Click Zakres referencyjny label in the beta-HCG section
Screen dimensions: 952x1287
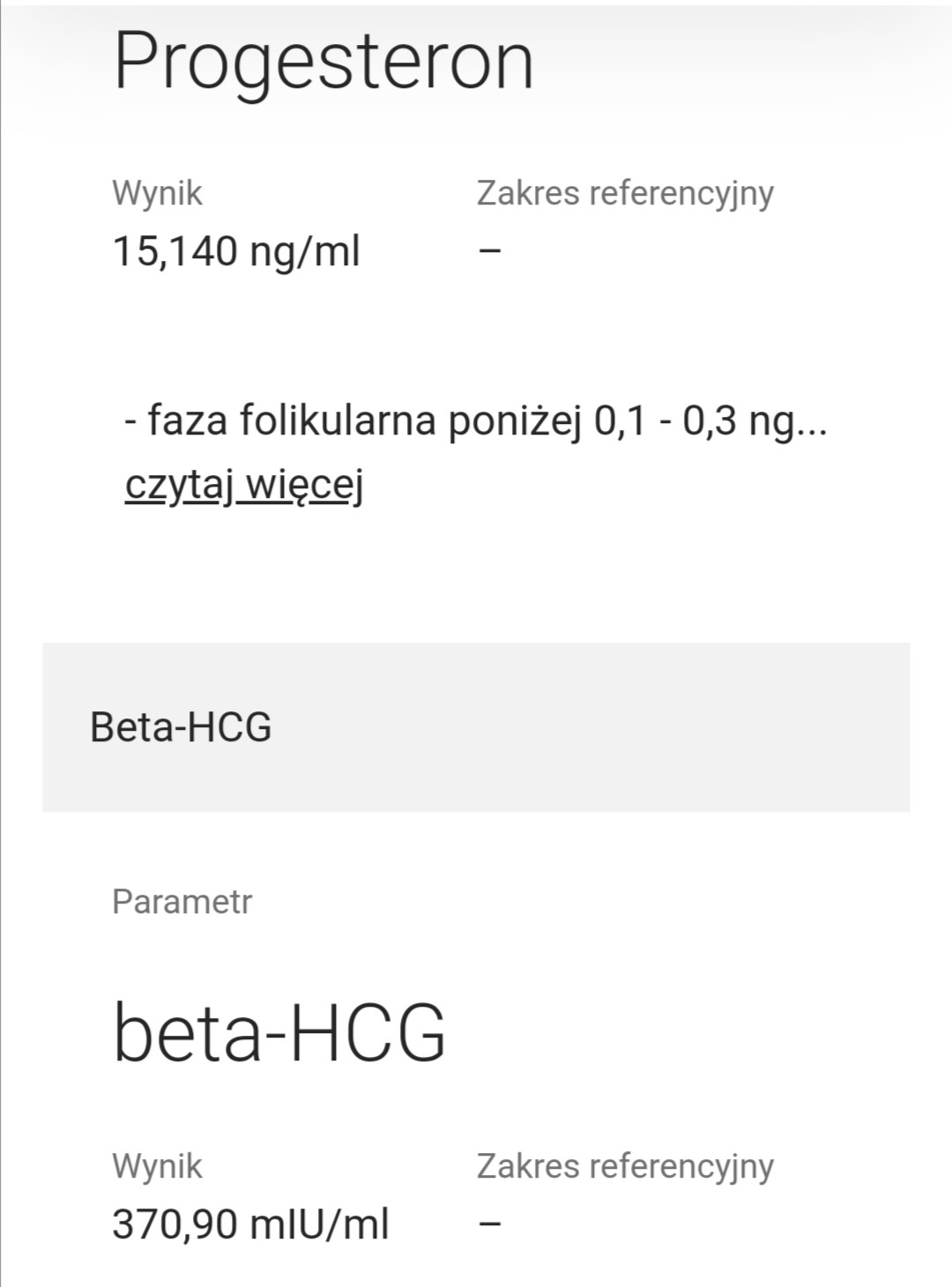tap(625, 1166)
